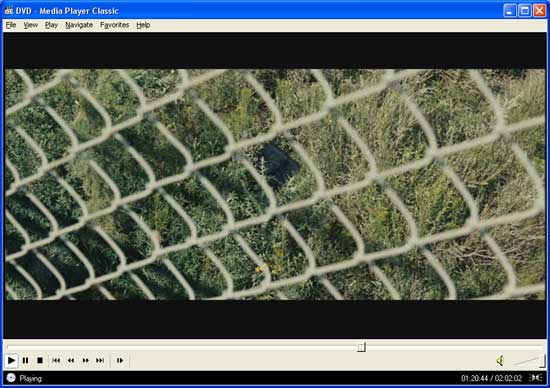The height and width of the screenshot is (388, 550).
Task: Step forward one frame
Action: 120,360
